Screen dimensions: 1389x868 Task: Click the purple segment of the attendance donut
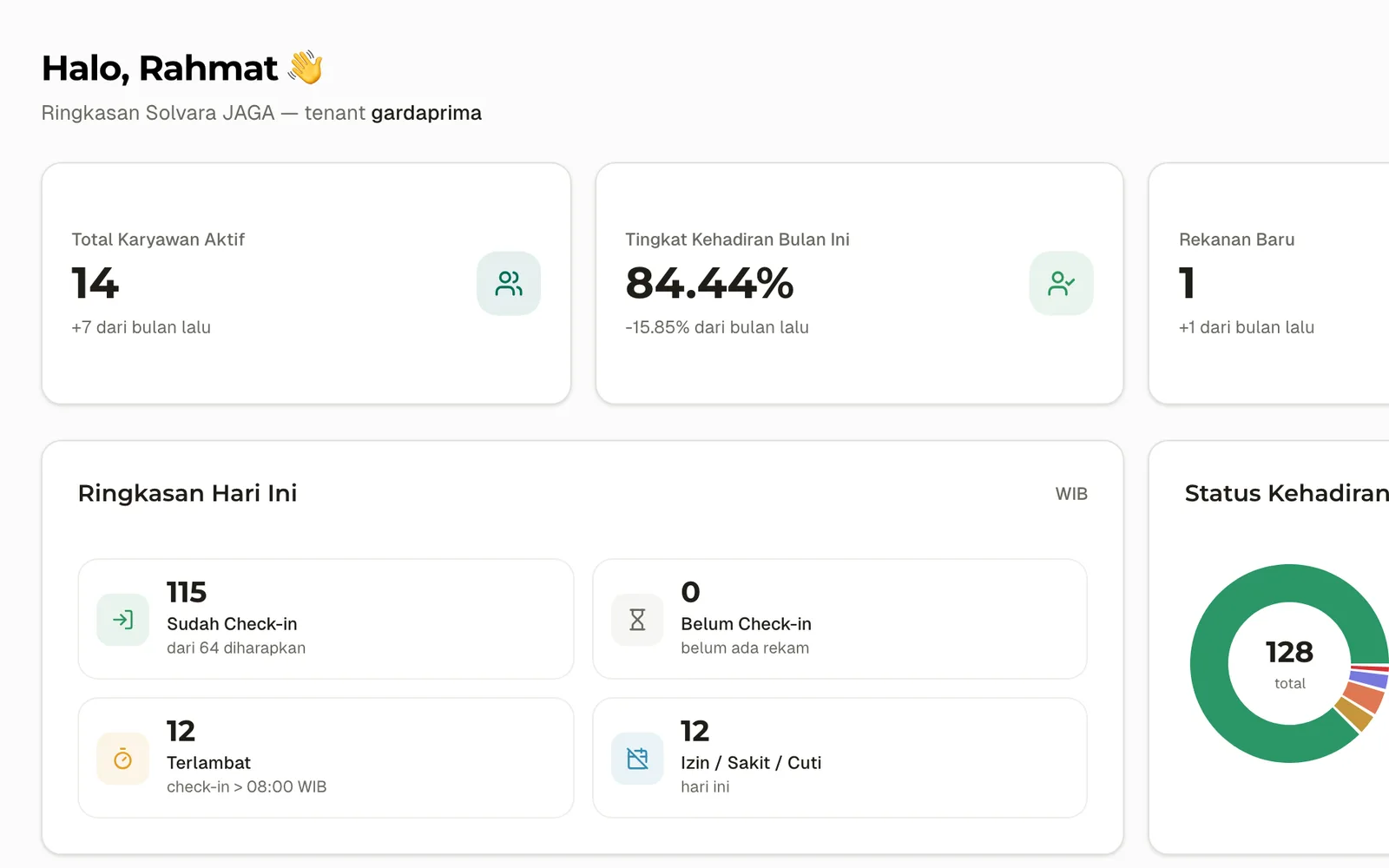click(1372, 679)
